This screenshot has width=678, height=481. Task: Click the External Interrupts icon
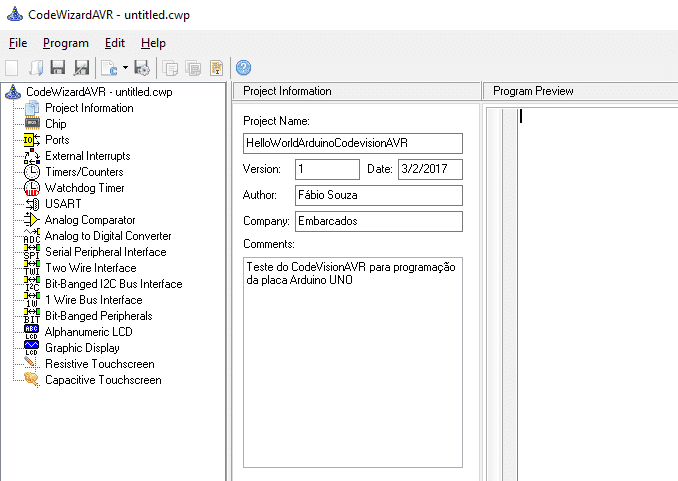pyautogui.click(x=32, y=156)
